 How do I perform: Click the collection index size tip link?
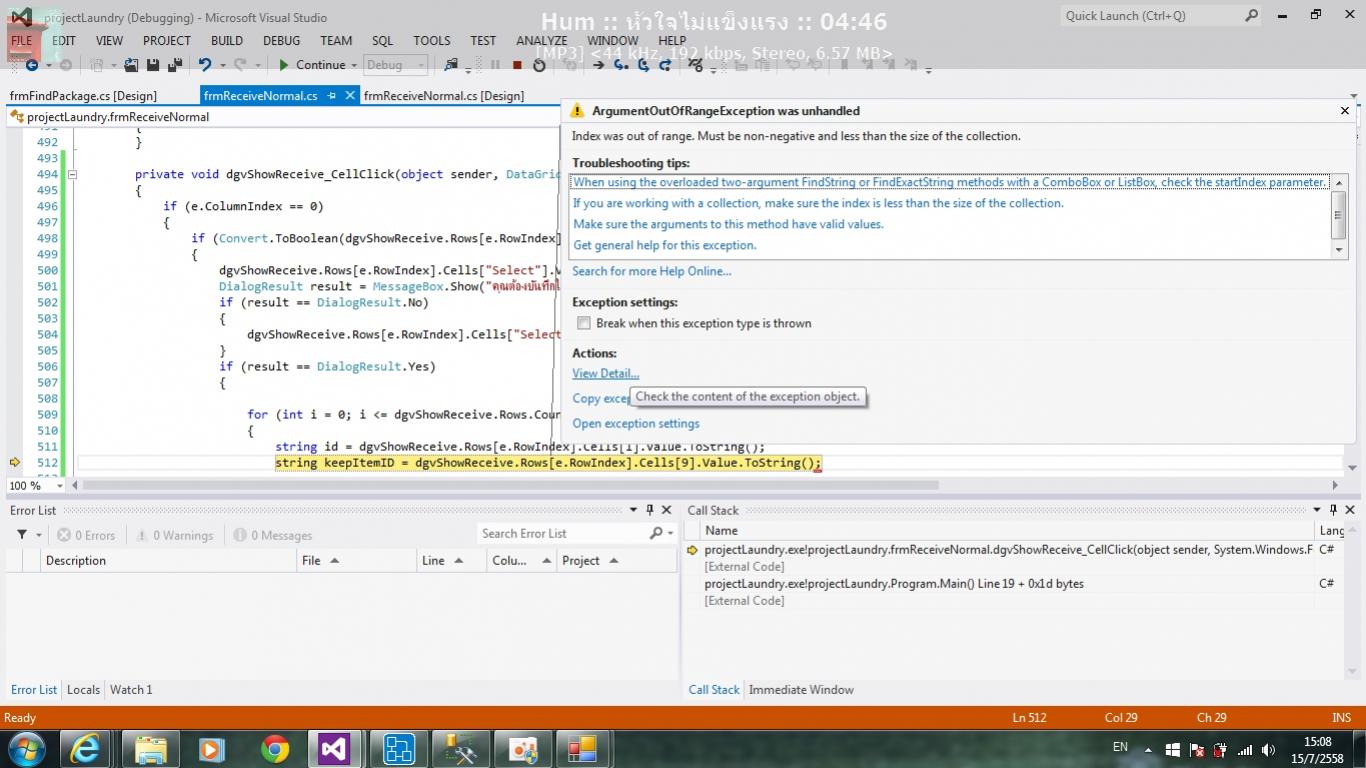[x=818, y=203]
